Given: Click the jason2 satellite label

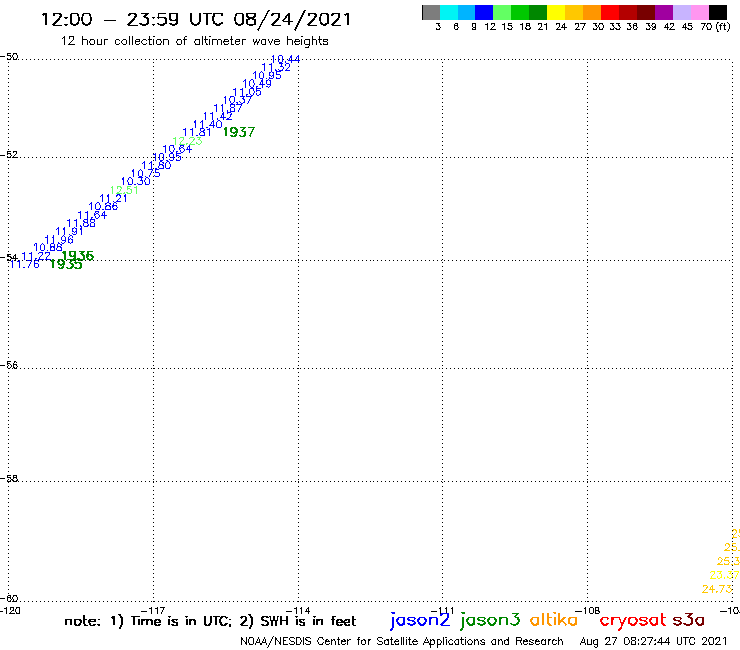Looking at the screenshot, I should [x=420, y=620].
